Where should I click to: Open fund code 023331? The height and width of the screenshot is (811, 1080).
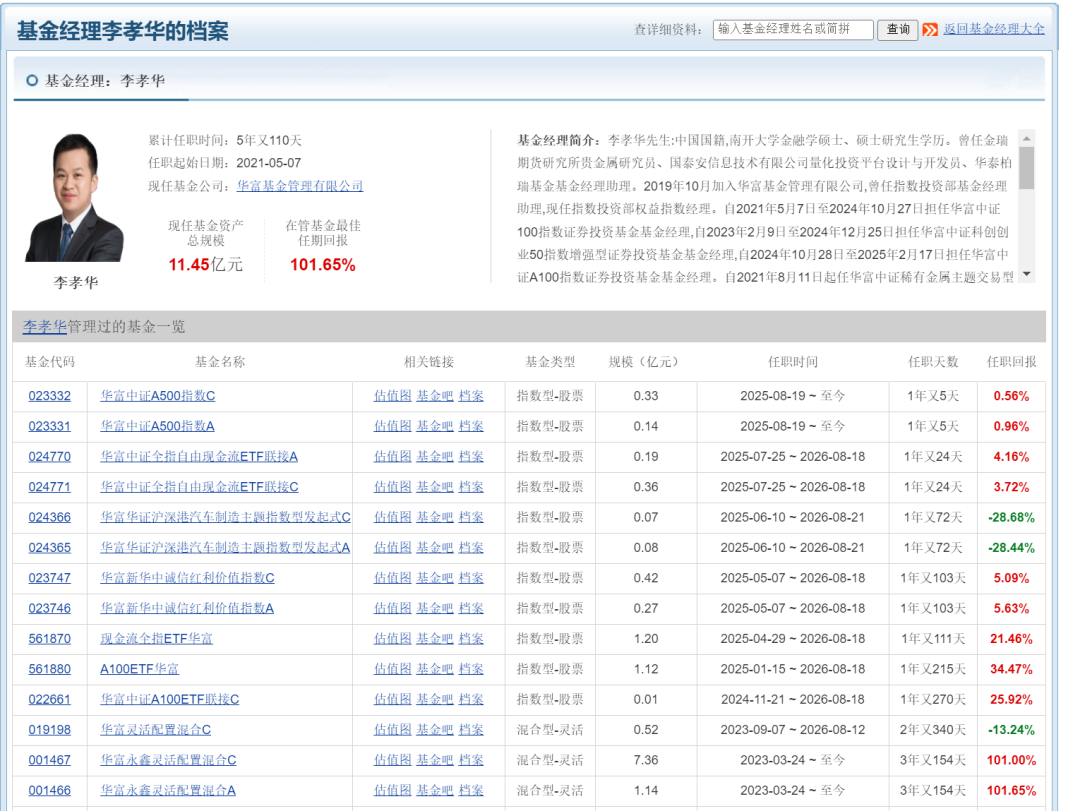click(50, 427)
